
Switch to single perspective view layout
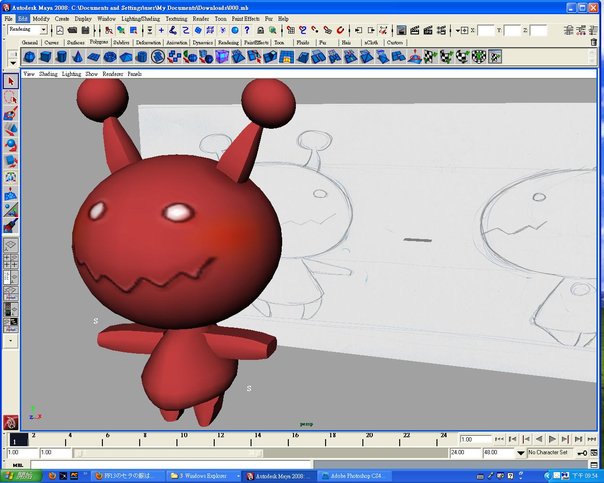[x=11, y=244]
